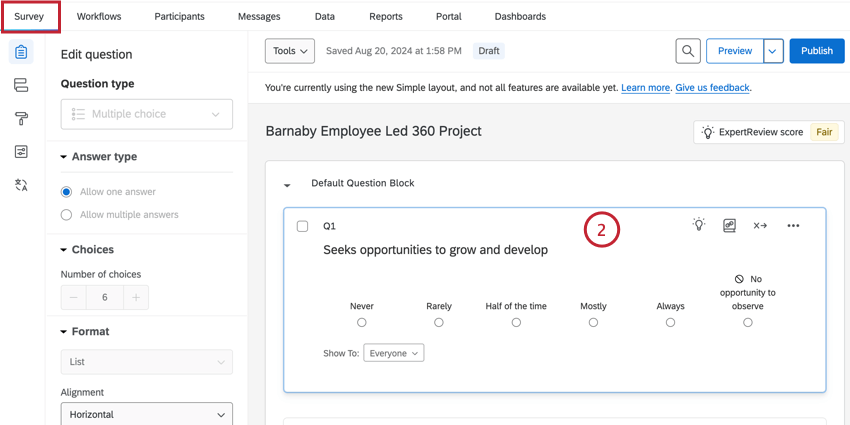
Task: Expand the Show To Everyone dropdown
Action: [x=393, y=353]
